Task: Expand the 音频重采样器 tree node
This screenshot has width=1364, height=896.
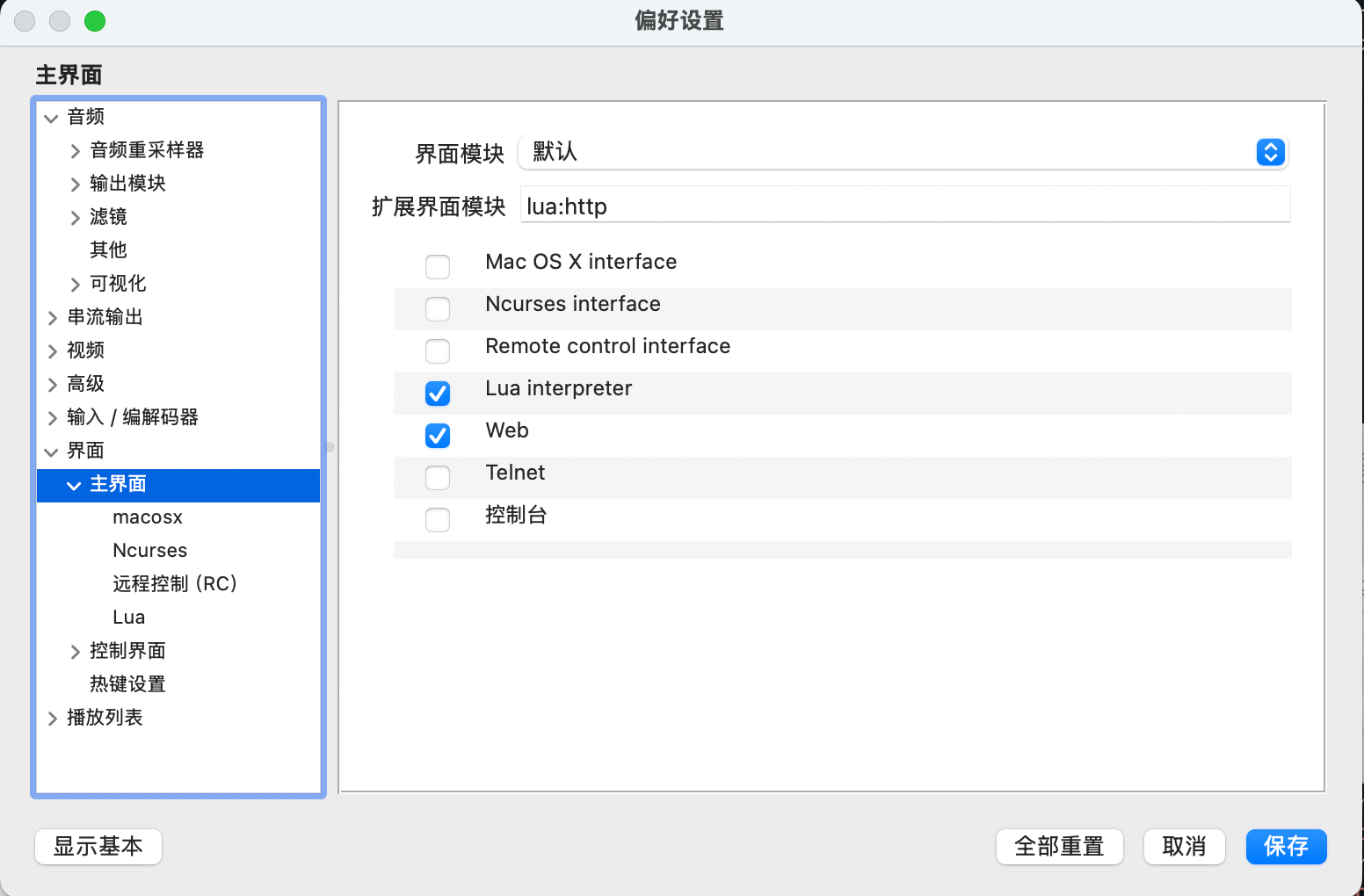Action: [x=76, y=151]
